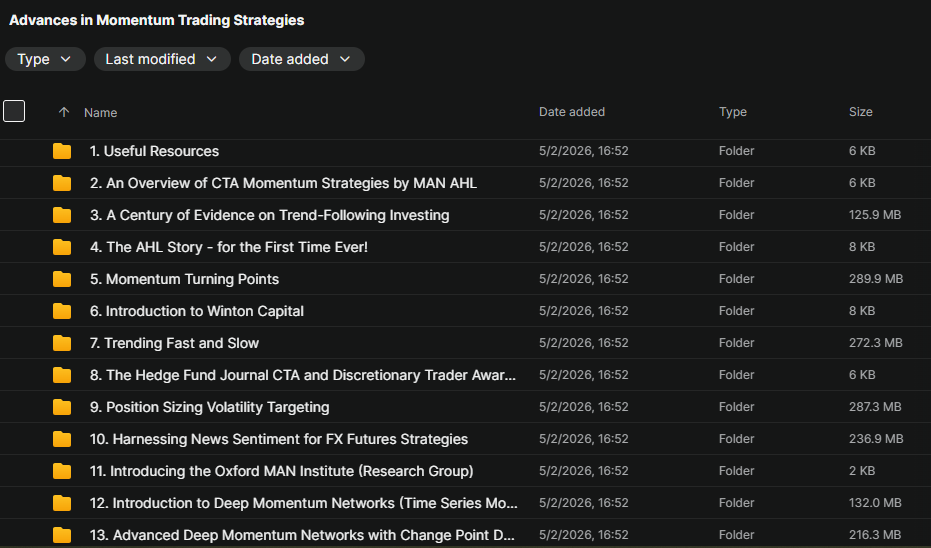Click the 289.9 MB size value
The height and width of the screenshot is (548, 931).
click(x=876, y=279)
